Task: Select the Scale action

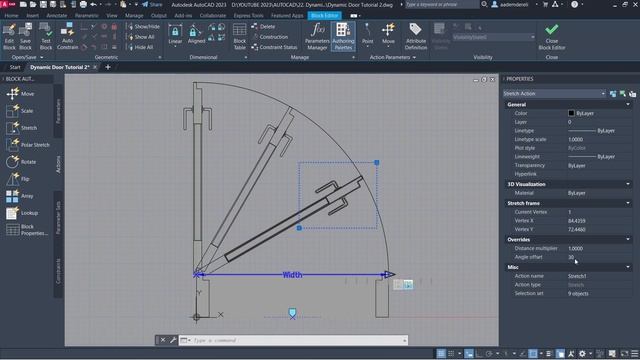Action: [20, 111]
